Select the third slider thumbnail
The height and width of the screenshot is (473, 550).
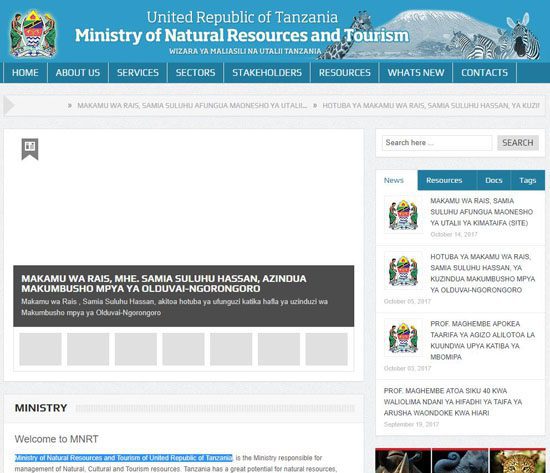point(136,349)
